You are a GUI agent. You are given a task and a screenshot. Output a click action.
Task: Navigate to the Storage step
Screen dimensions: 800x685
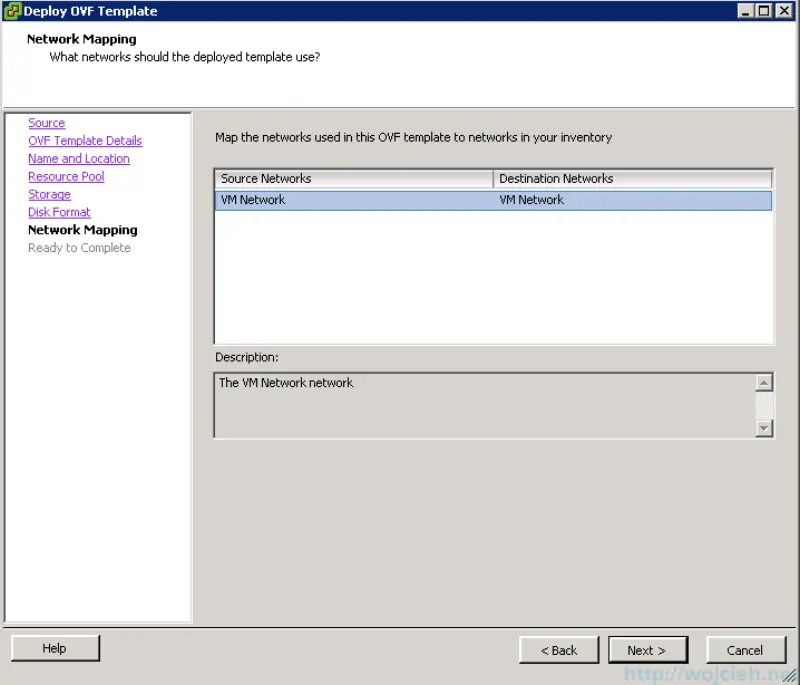tap(49, 194)
